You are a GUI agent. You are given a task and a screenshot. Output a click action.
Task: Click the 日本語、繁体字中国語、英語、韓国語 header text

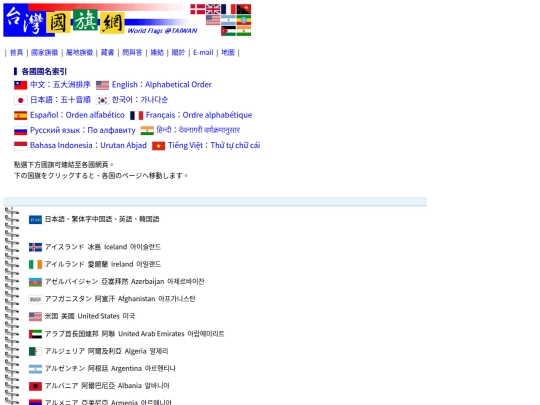[x=102, y=219]
